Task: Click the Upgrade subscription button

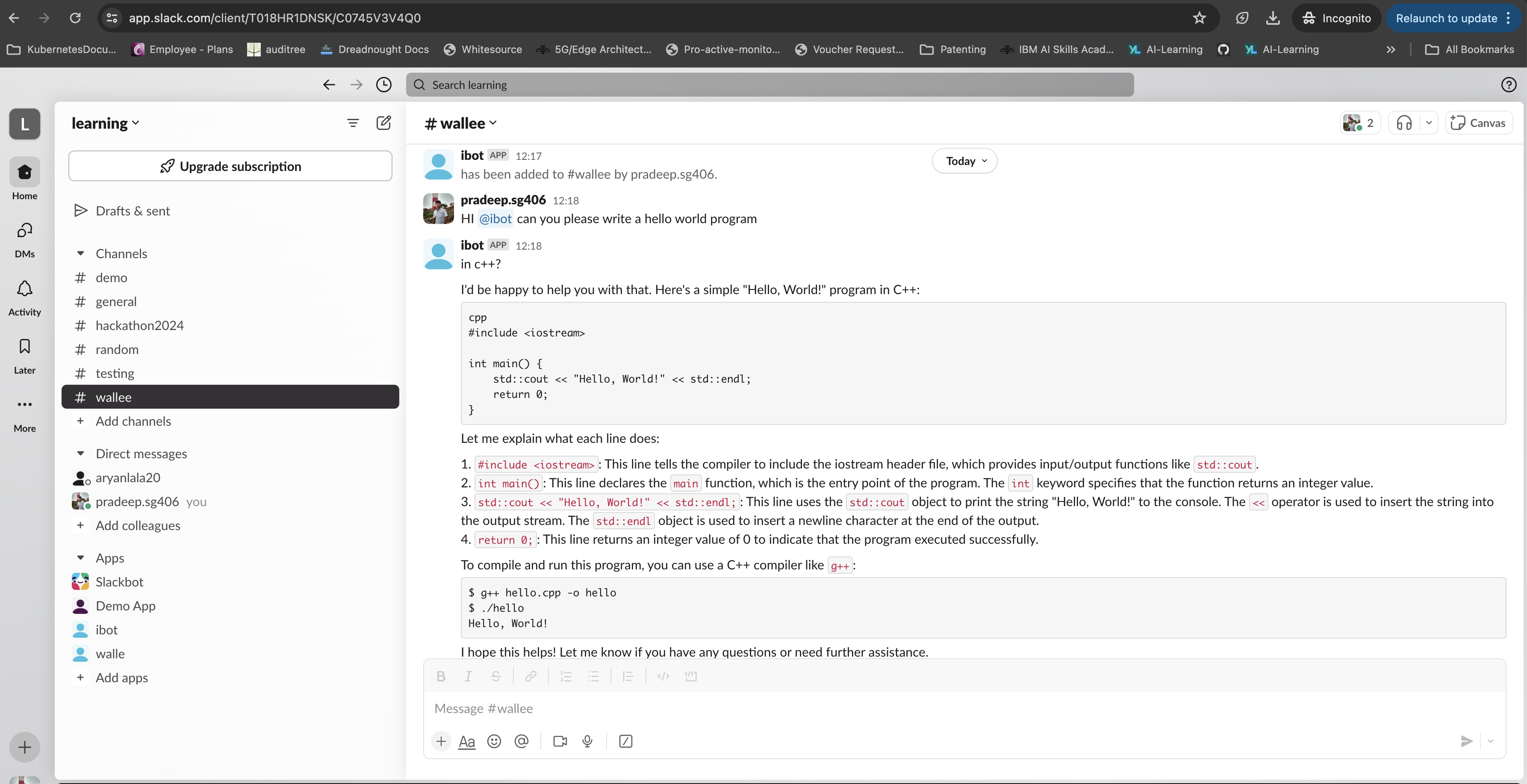Action: click(230, 166)
